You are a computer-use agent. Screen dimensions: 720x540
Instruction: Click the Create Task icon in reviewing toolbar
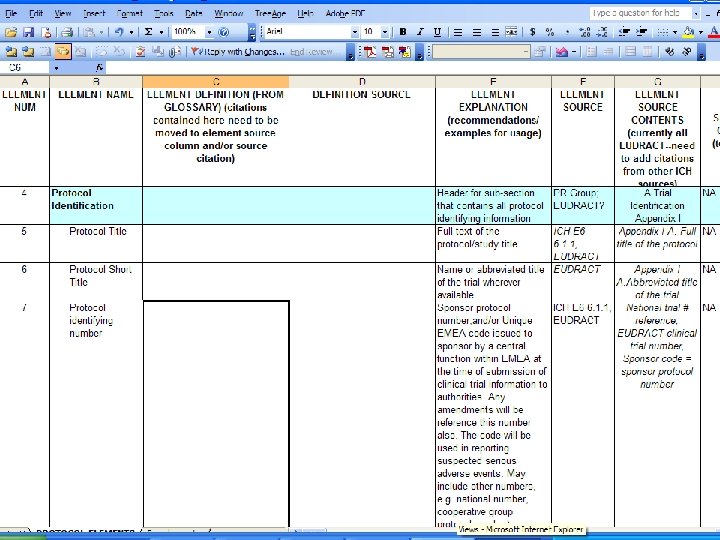click(141, 52)
